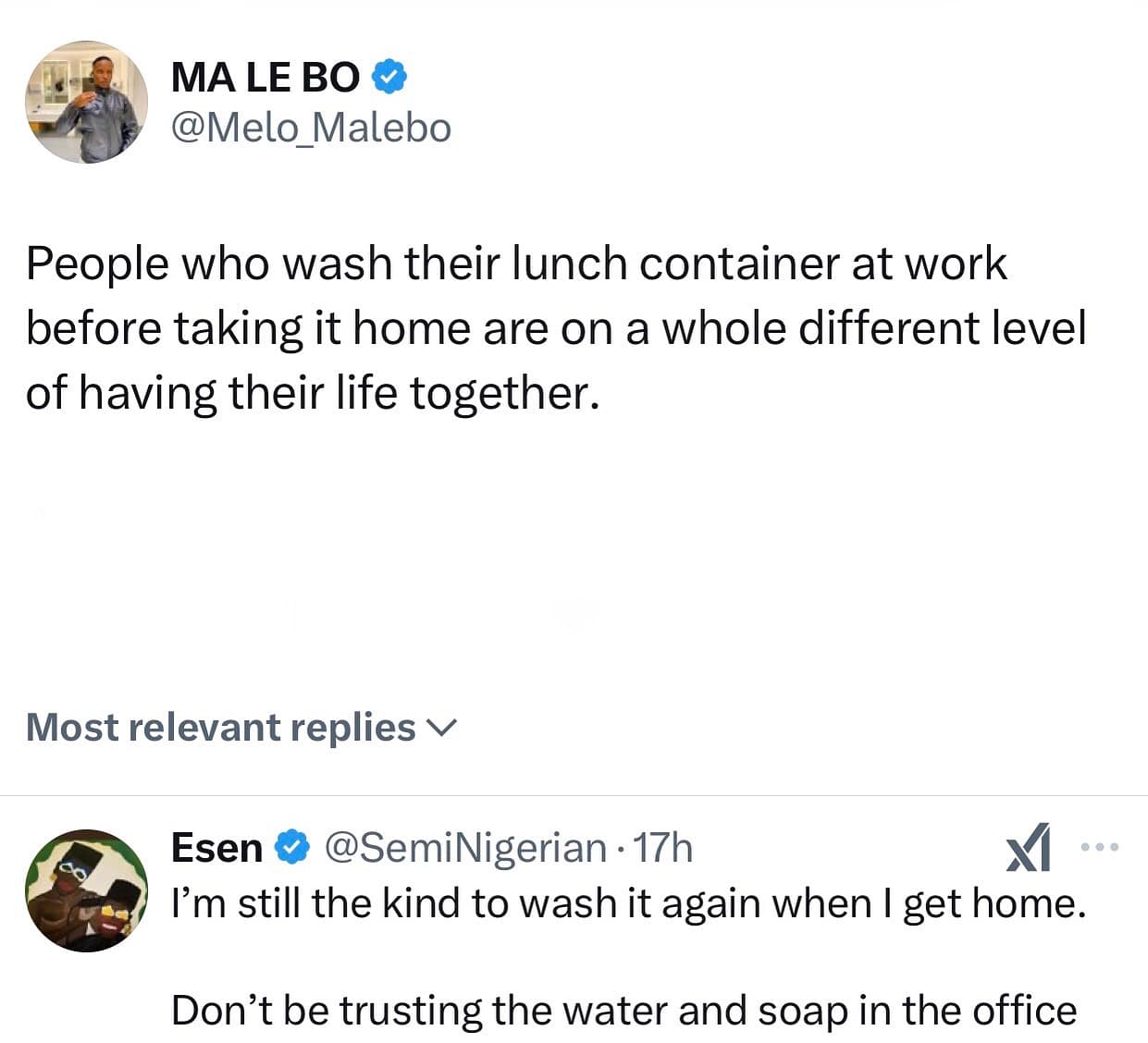The width and height of the screenshot is (1148, 1043).
Task: Click the tweet line 'of having their life together.'
Action: click(x=313, y=393)
